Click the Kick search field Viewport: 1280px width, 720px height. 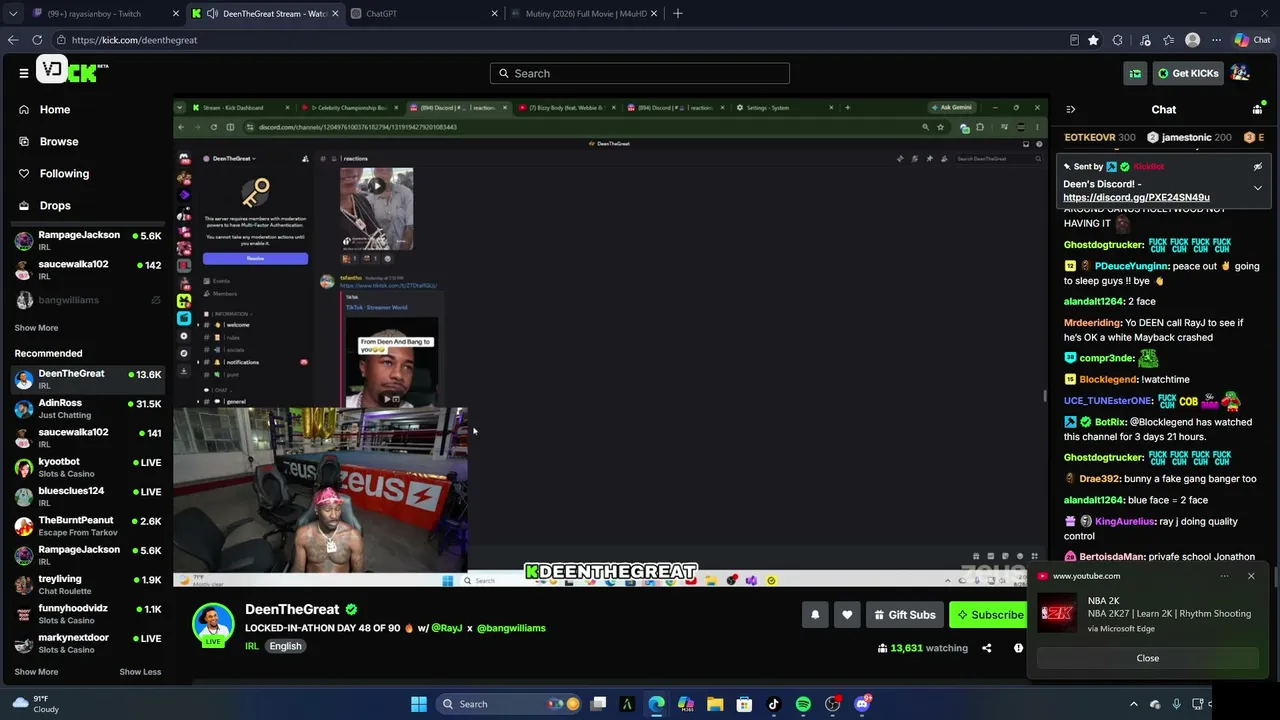click(x=640, y=73)
